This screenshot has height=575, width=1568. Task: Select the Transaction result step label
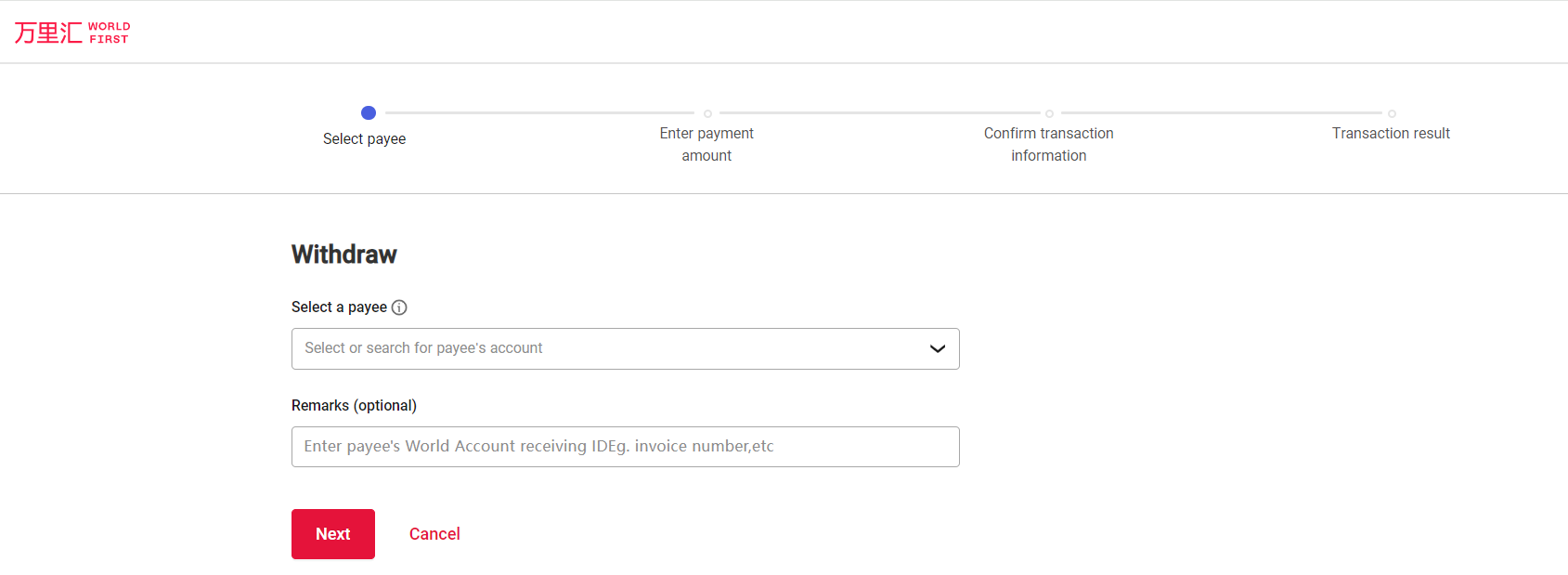pyautogui.click(x=1390, y=134)
